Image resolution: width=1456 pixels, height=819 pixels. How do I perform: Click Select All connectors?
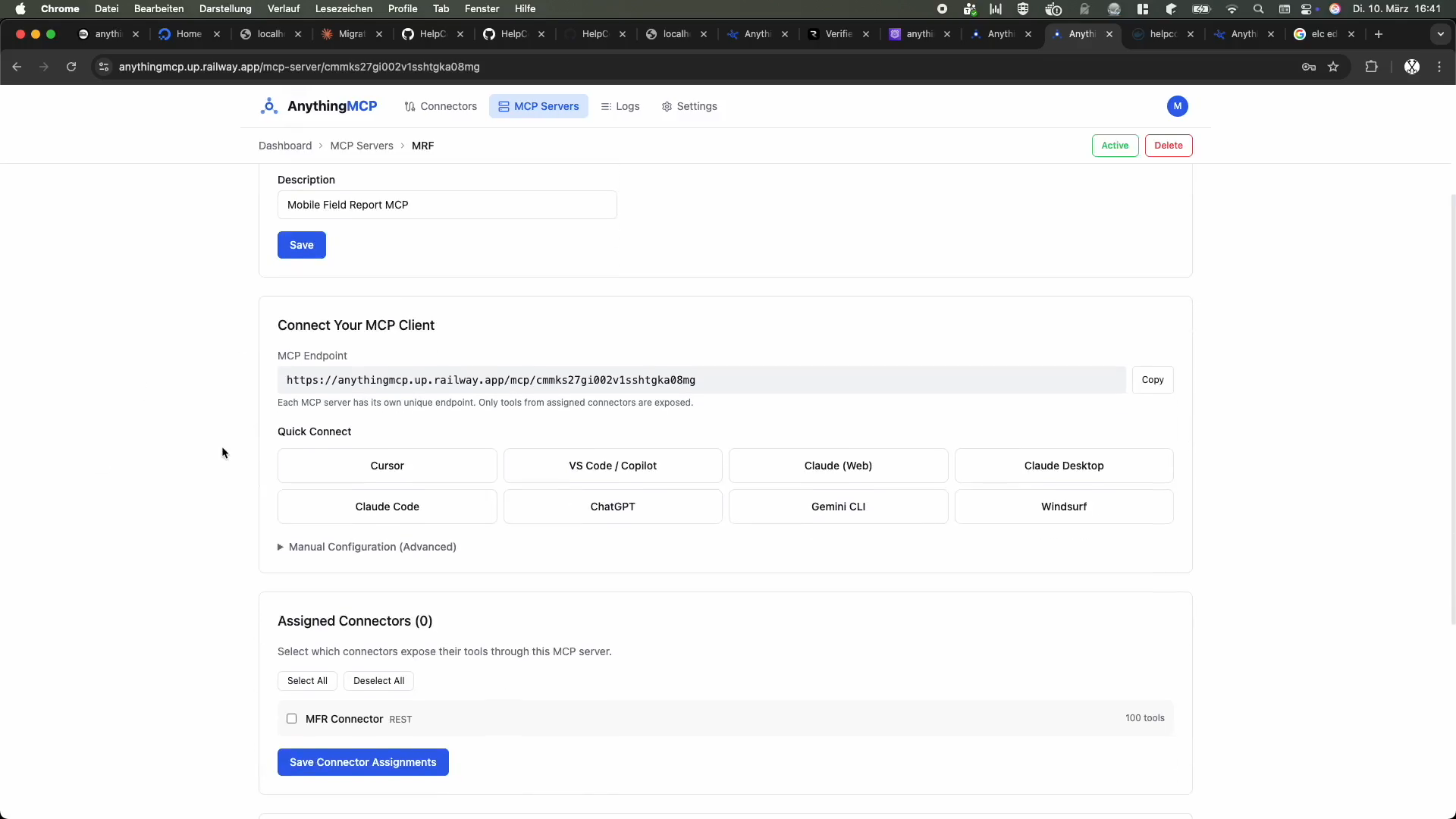pyautogui.click(x=307, y=681)
